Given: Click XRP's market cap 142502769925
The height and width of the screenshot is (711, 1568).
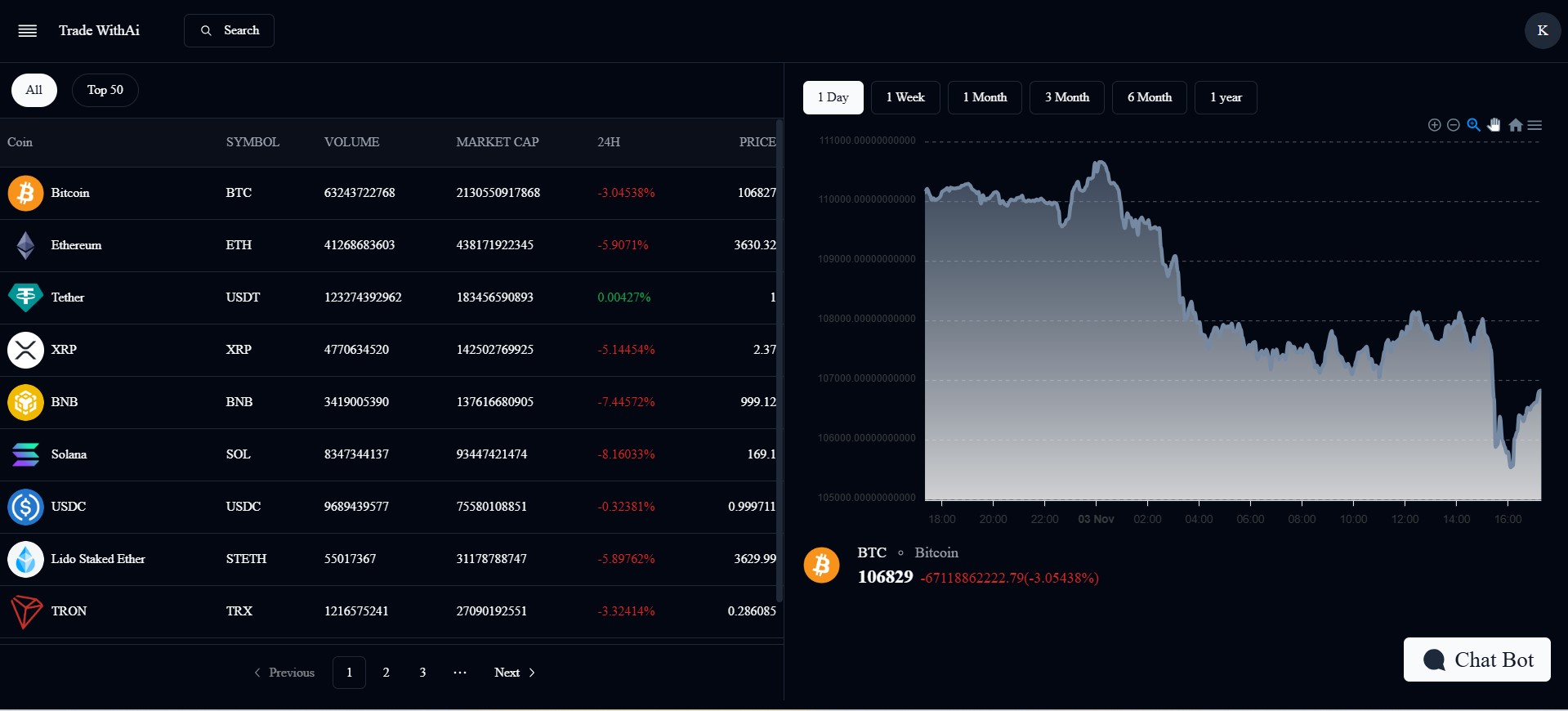Looking at the screenshot, I should coord(494,350).
